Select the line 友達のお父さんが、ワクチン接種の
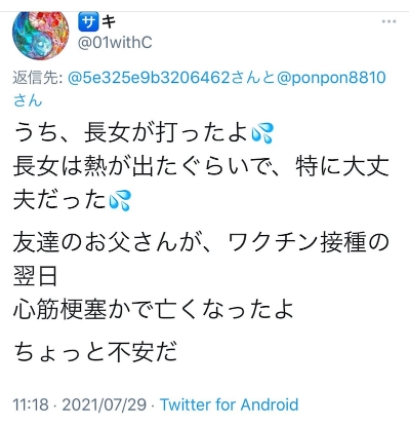The image size is (416, 428). pyautogui.click(x=201, y=242)
